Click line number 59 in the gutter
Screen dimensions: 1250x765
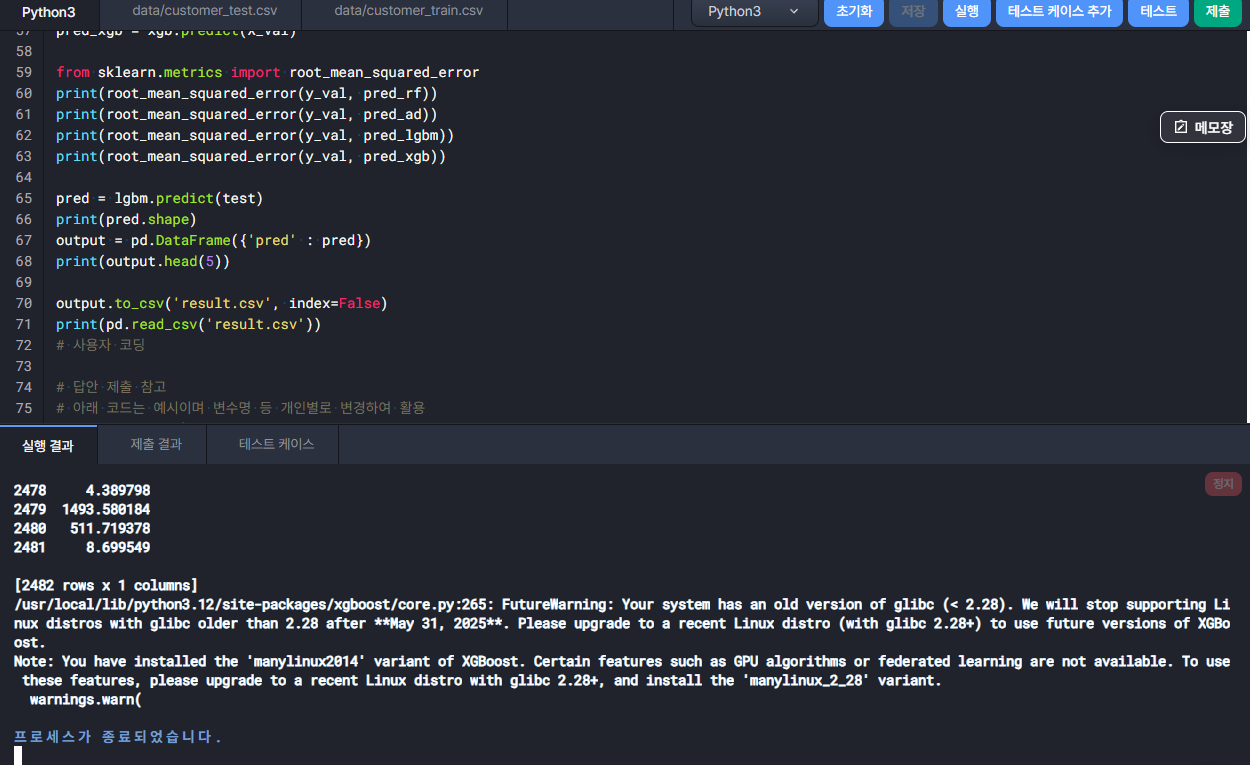pyautogui.click(x=23, y=72)
